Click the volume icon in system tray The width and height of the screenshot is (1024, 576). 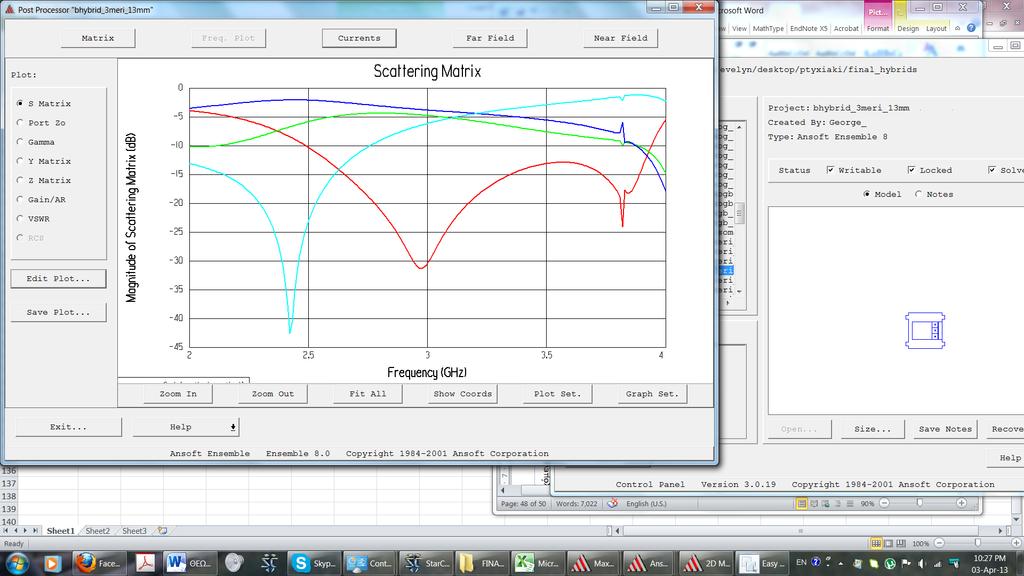pyautogui.click(x=921, y=563)
